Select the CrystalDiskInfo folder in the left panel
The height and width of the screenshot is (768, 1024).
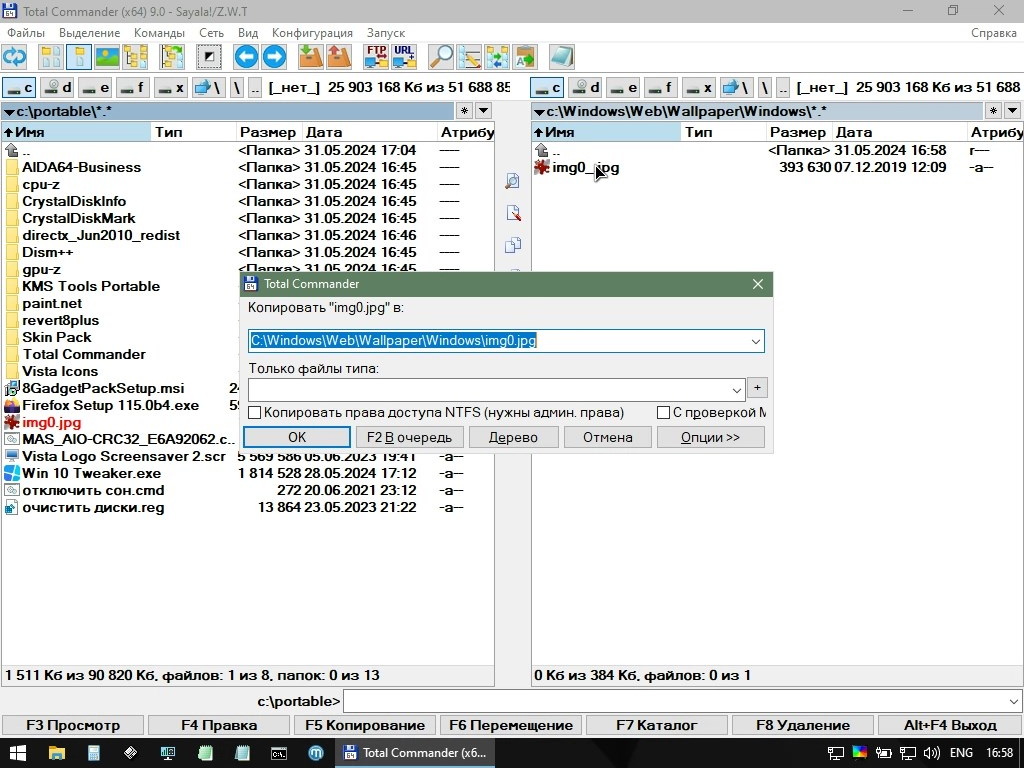[x=74, y=202]
